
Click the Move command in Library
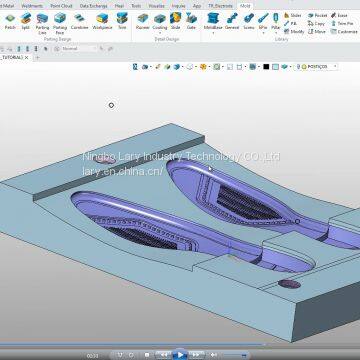click(x=317, y=32)
